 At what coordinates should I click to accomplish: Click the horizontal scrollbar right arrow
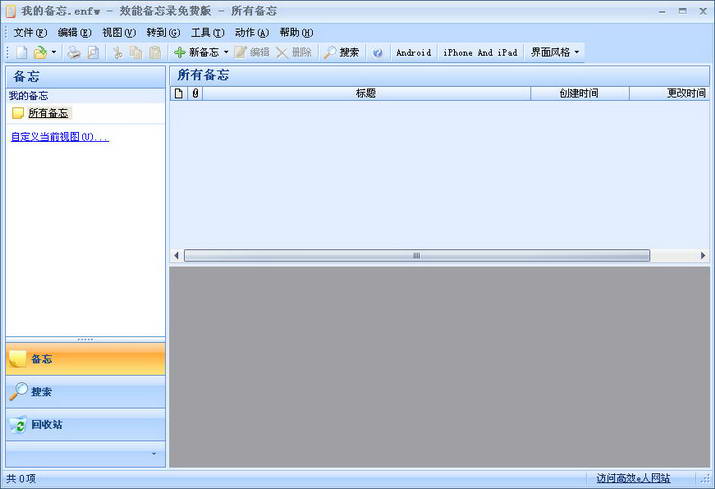703,255
